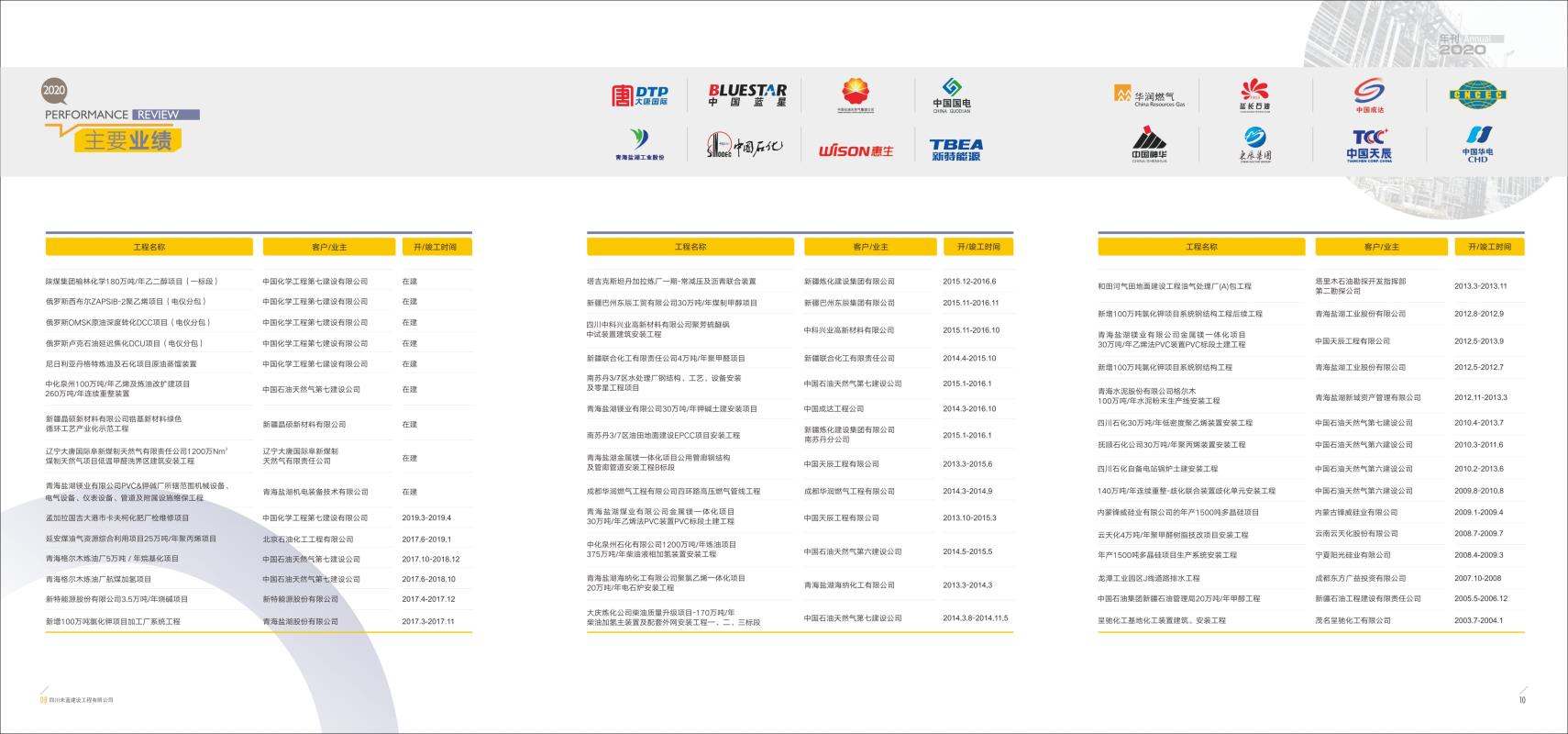Click the 中国成达工程公司 client cell
1568x734 pixels.
point(834,409)
